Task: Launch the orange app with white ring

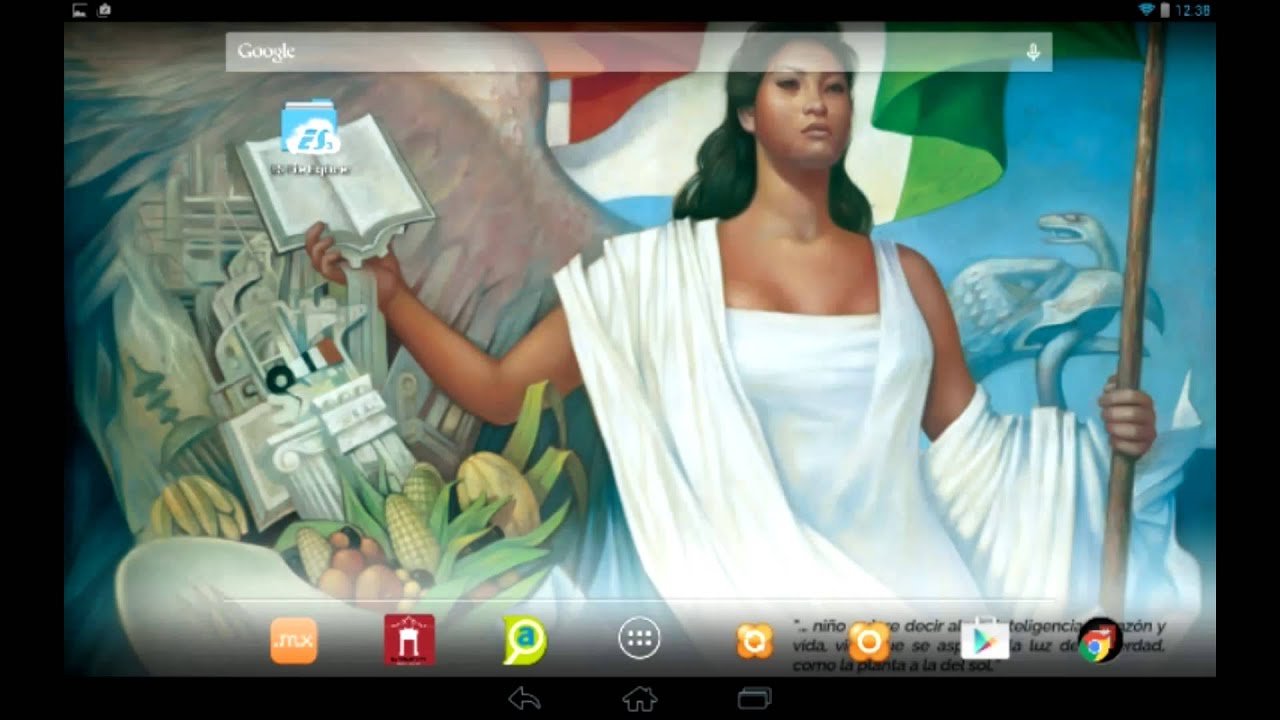Action: (869, 641)
